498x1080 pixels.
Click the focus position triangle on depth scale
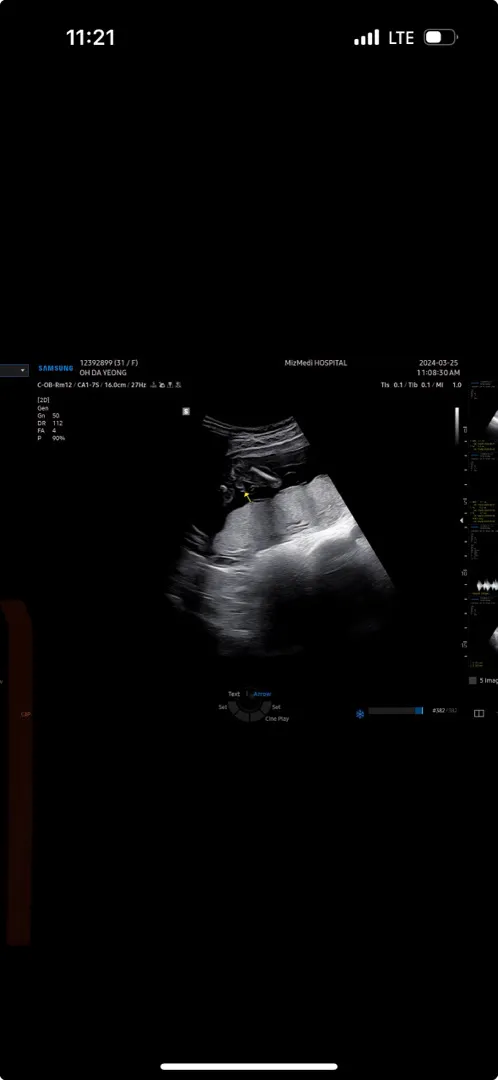(462, 521)
